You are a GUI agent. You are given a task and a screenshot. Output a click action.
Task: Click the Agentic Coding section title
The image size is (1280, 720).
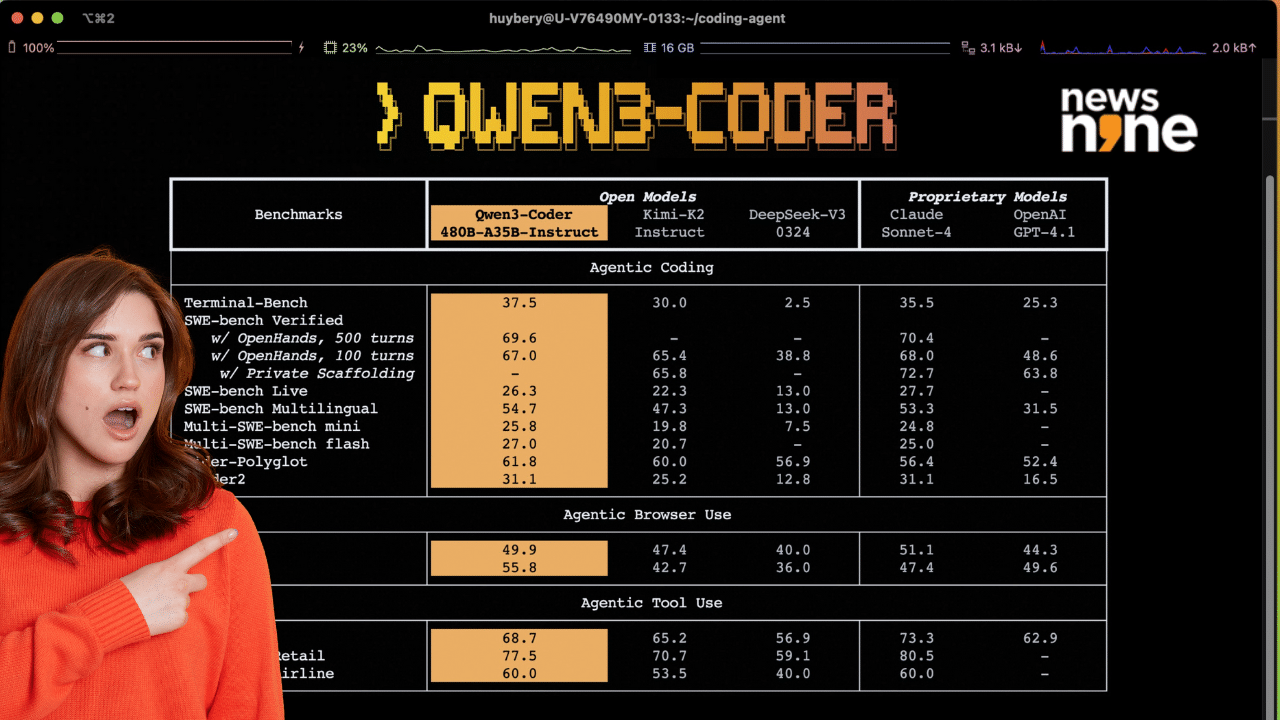click(x=651, y=267)
